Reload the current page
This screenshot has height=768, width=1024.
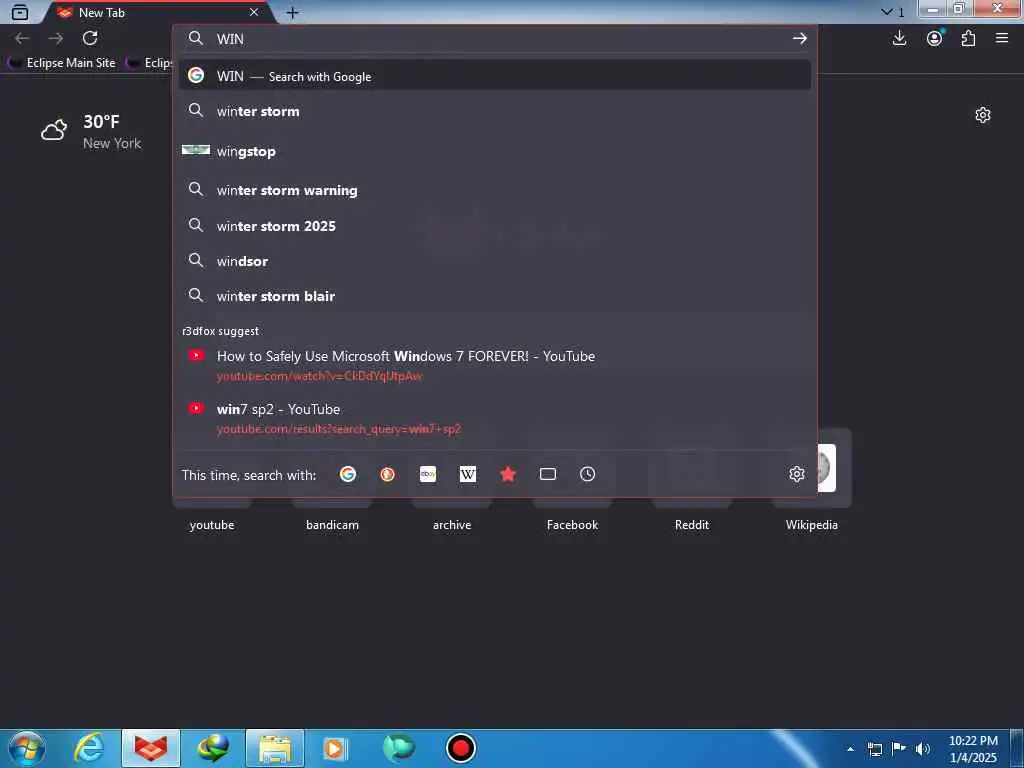click(x=90, y=39)
